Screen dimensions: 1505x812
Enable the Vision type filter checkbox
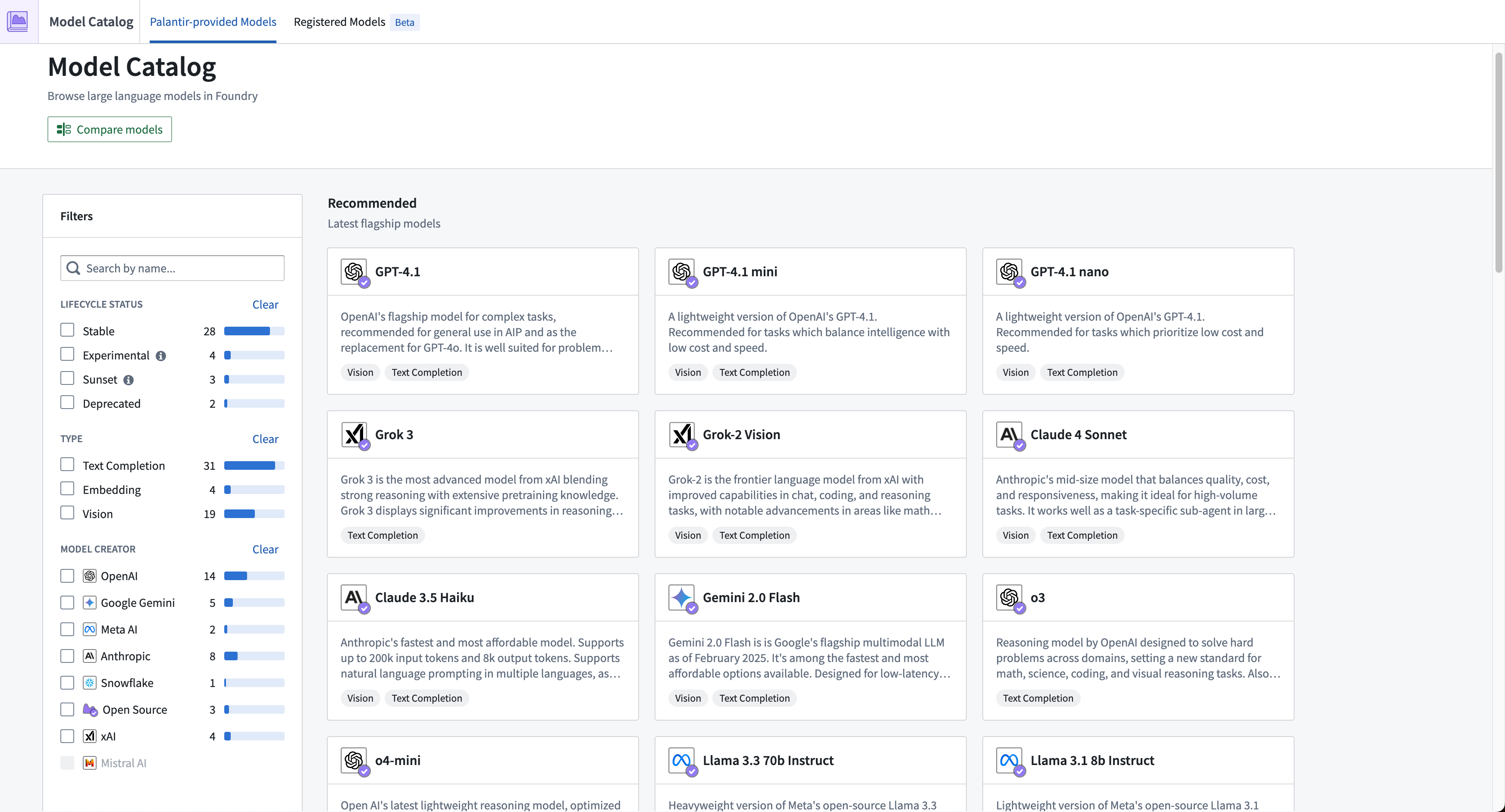coord(67,513)
